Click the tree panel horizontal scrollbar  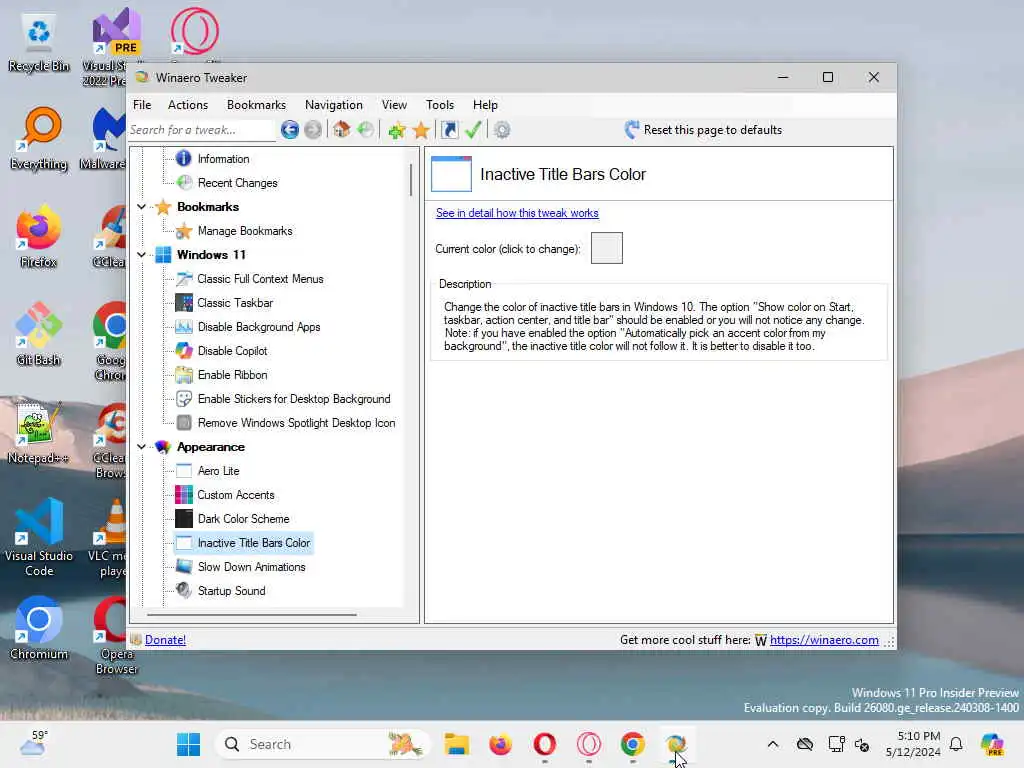pyautogui.click(x=251, y=615)
